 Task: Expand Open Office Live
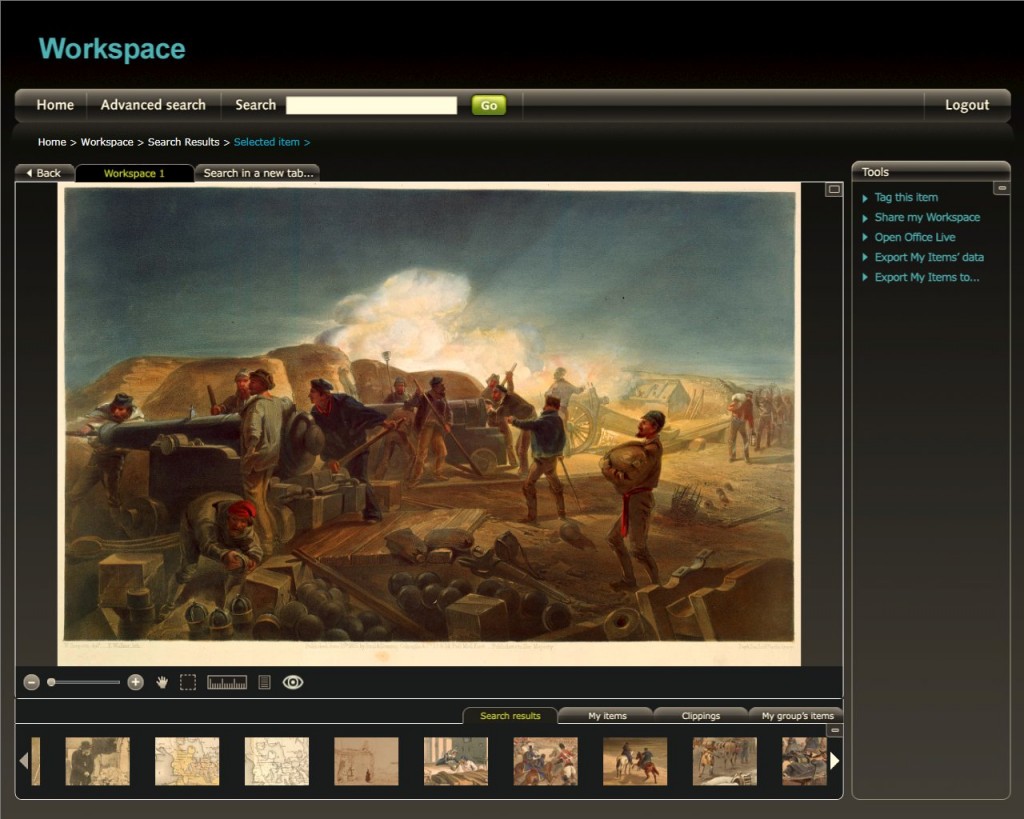[x=914, y=237]
